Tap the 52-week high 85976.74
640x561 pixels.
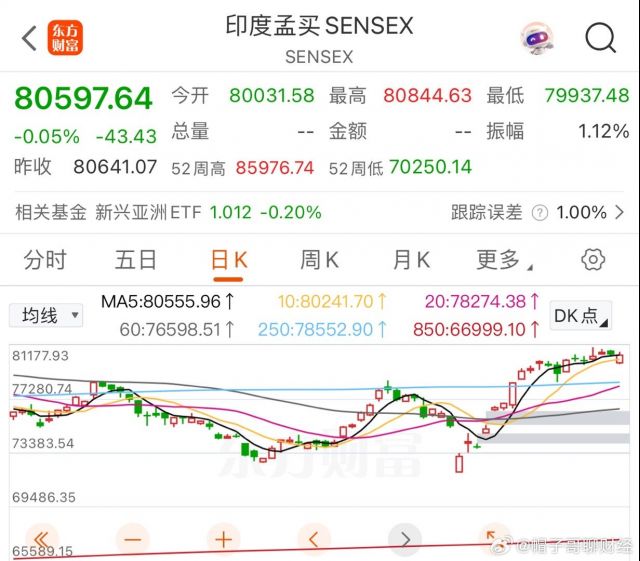275,167
